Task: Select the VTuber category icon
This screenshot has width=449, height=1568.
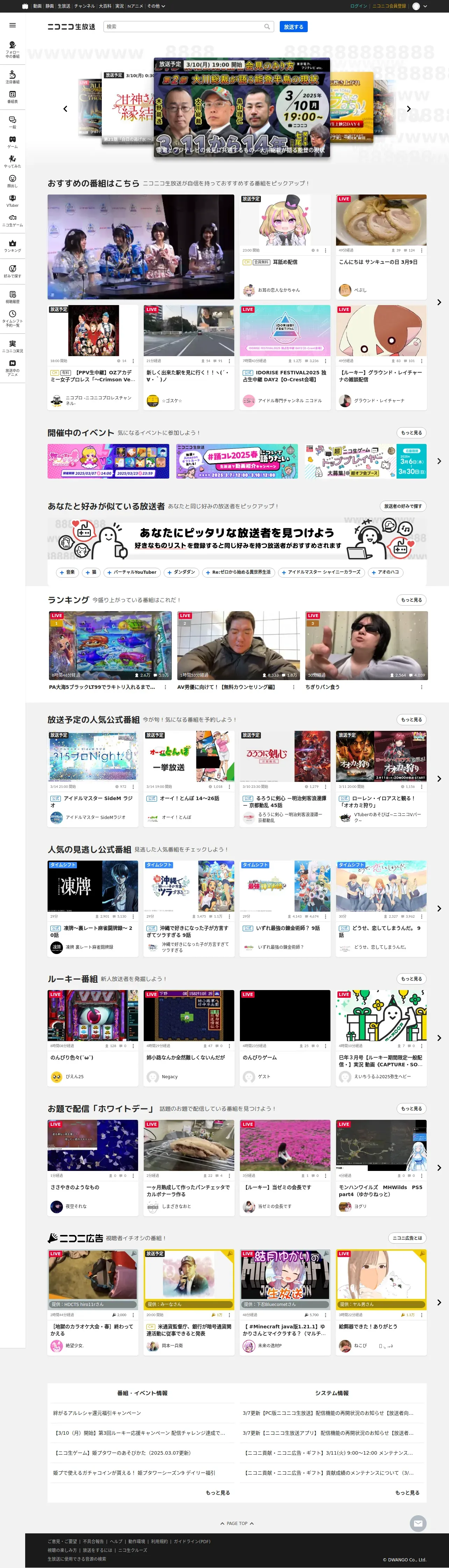Action: pyautogui.click(x=12, y=200)
